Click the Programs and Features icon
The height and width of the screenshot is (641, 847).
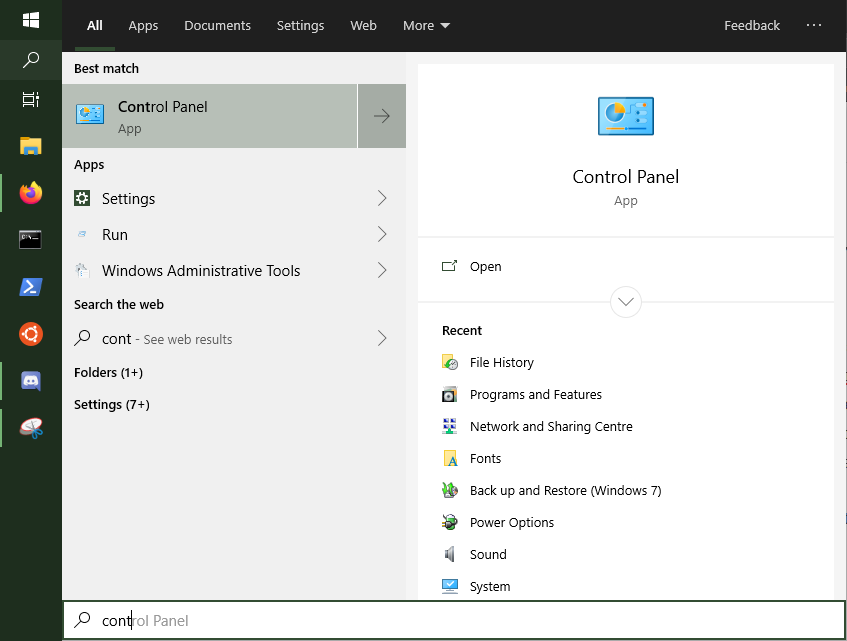coord(450,394)
